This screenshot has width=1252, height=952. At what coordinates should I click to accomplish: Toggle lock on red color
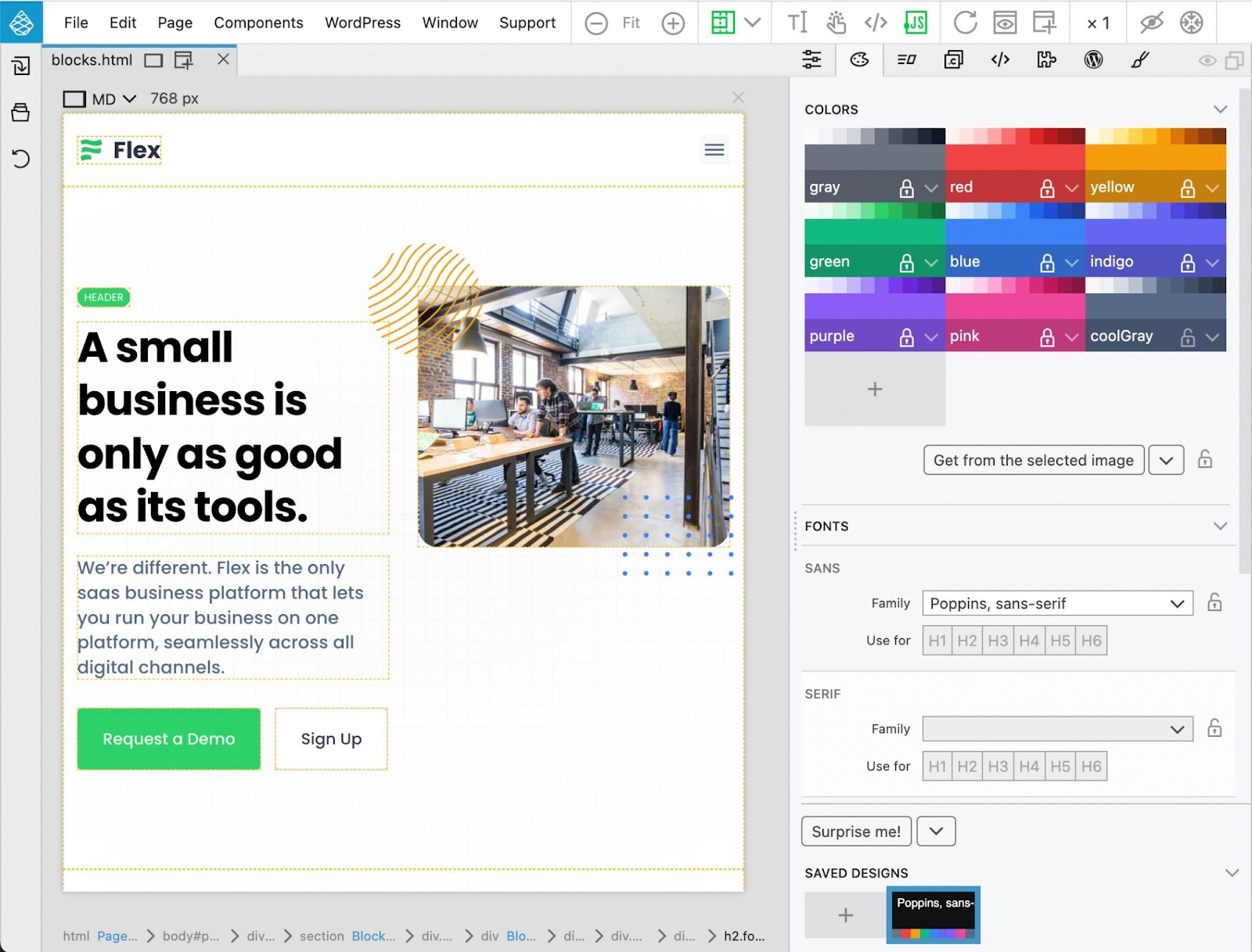[1047, 188]
